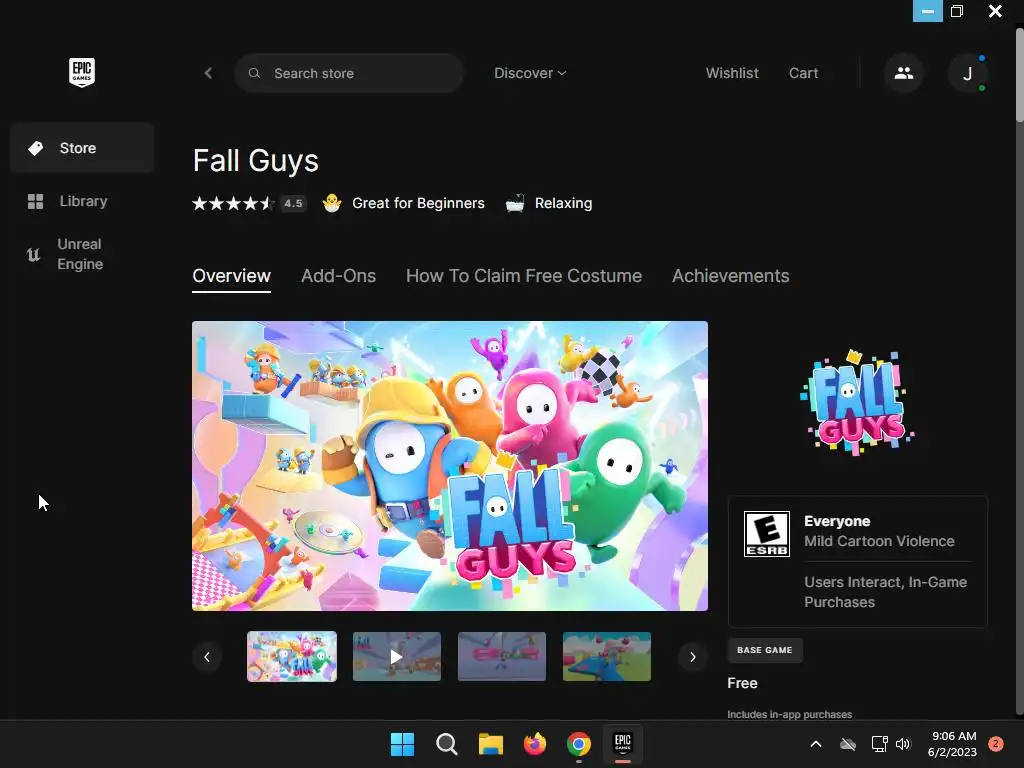Launch Firefox from taskbar

click(x=535, y=744)
